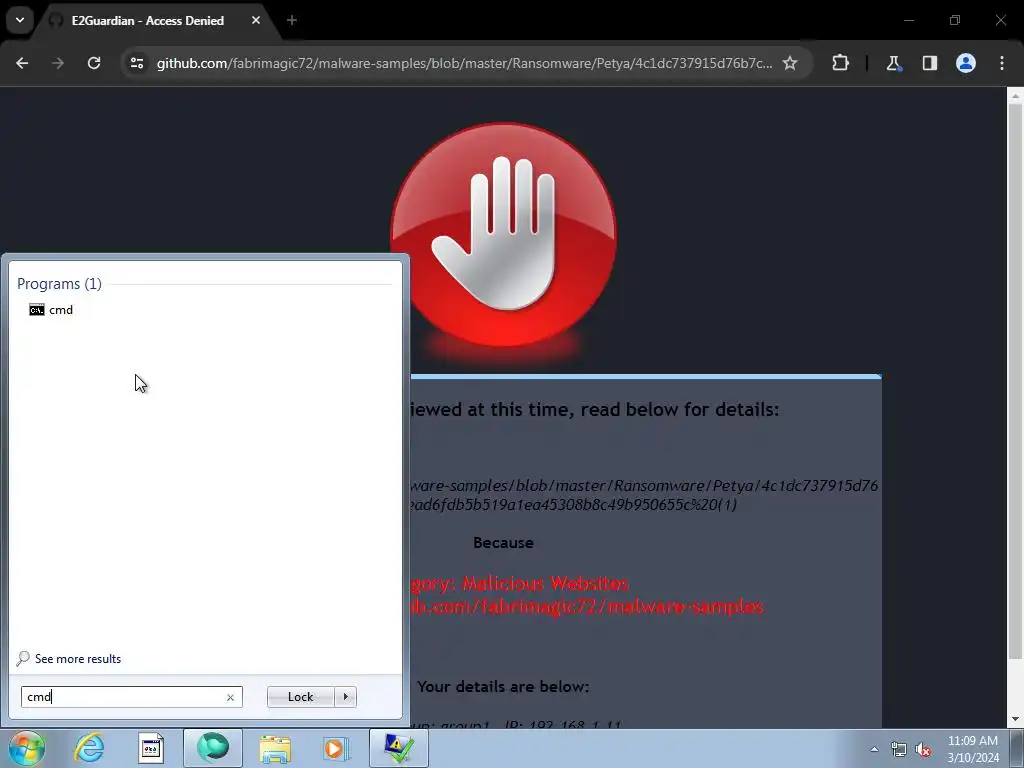The width and height of the screenshot is (1024, 768).
Task: Click the scrollbar down arrow
Action: pyautogui.click(x=1015, y=719)
